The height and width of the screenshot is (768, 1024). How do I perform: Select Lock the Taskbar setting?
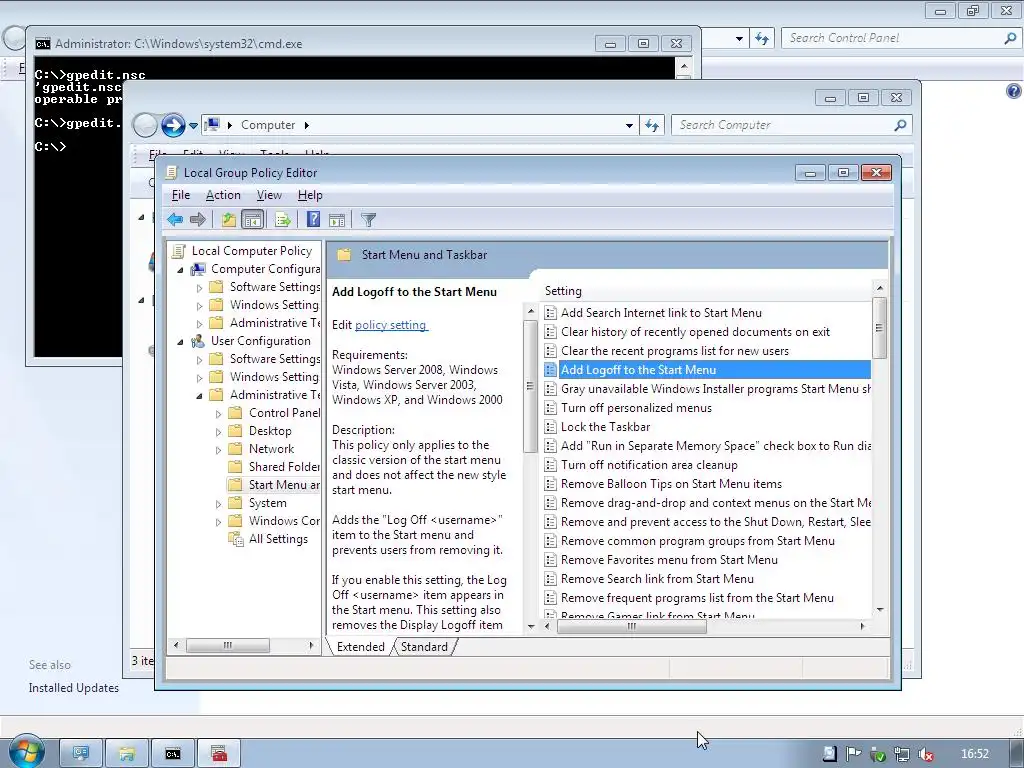(x=605, y=427)
